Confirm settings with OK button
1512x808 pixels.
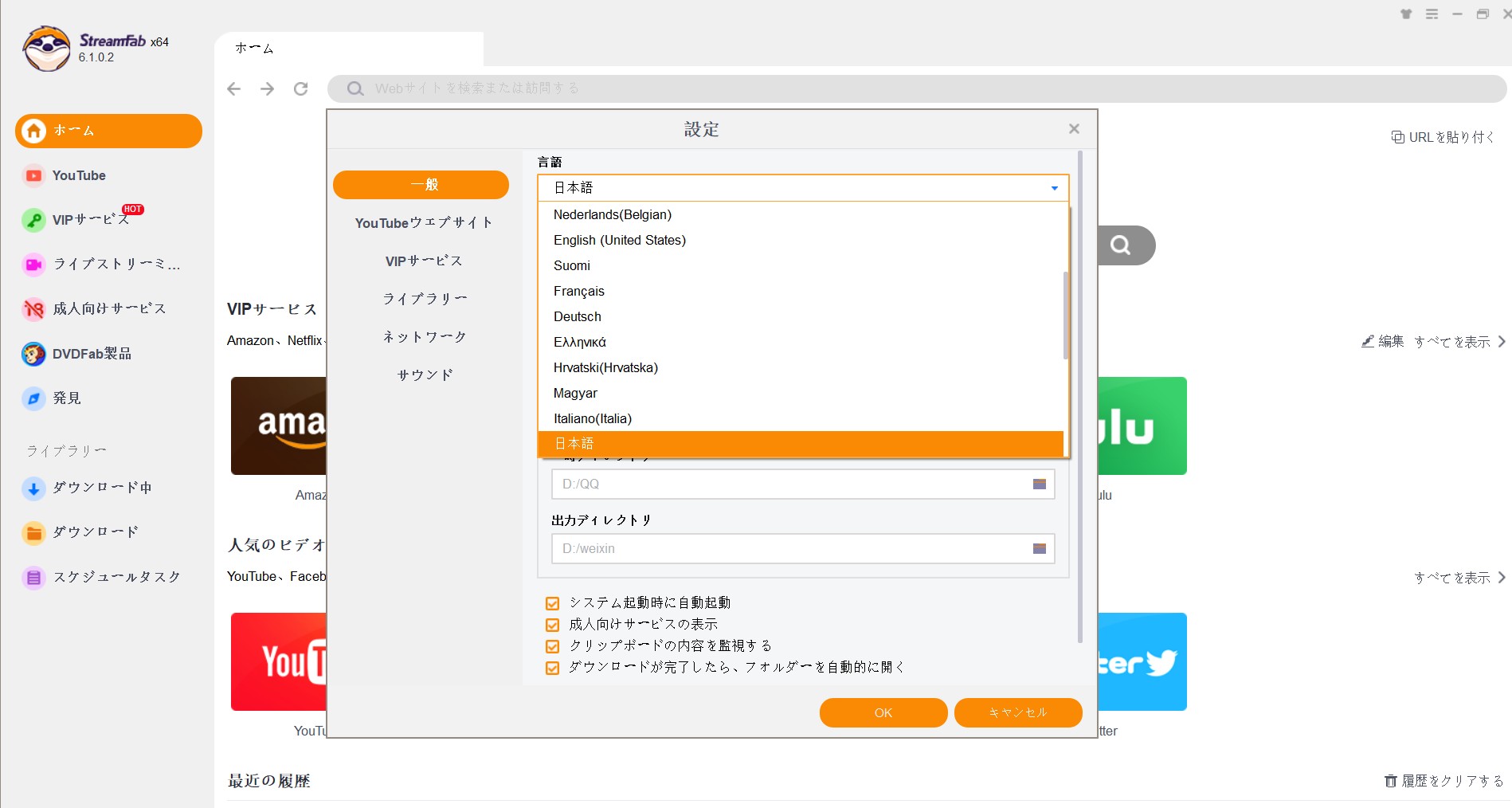tap(883, 712)
